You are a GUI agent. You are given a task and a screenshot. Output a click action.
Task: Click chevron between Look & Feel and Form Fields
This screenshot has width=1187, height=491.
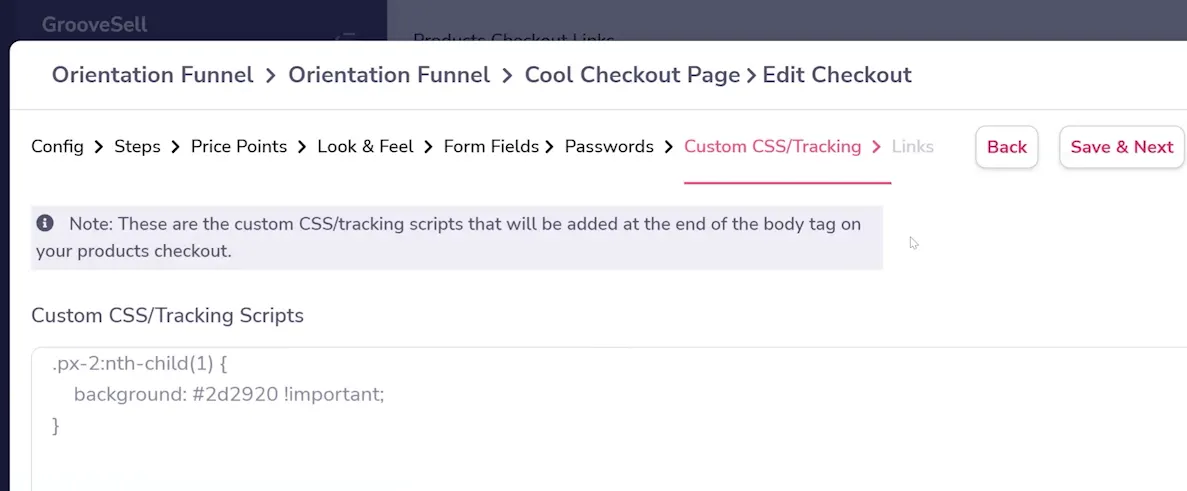[428, 147]
